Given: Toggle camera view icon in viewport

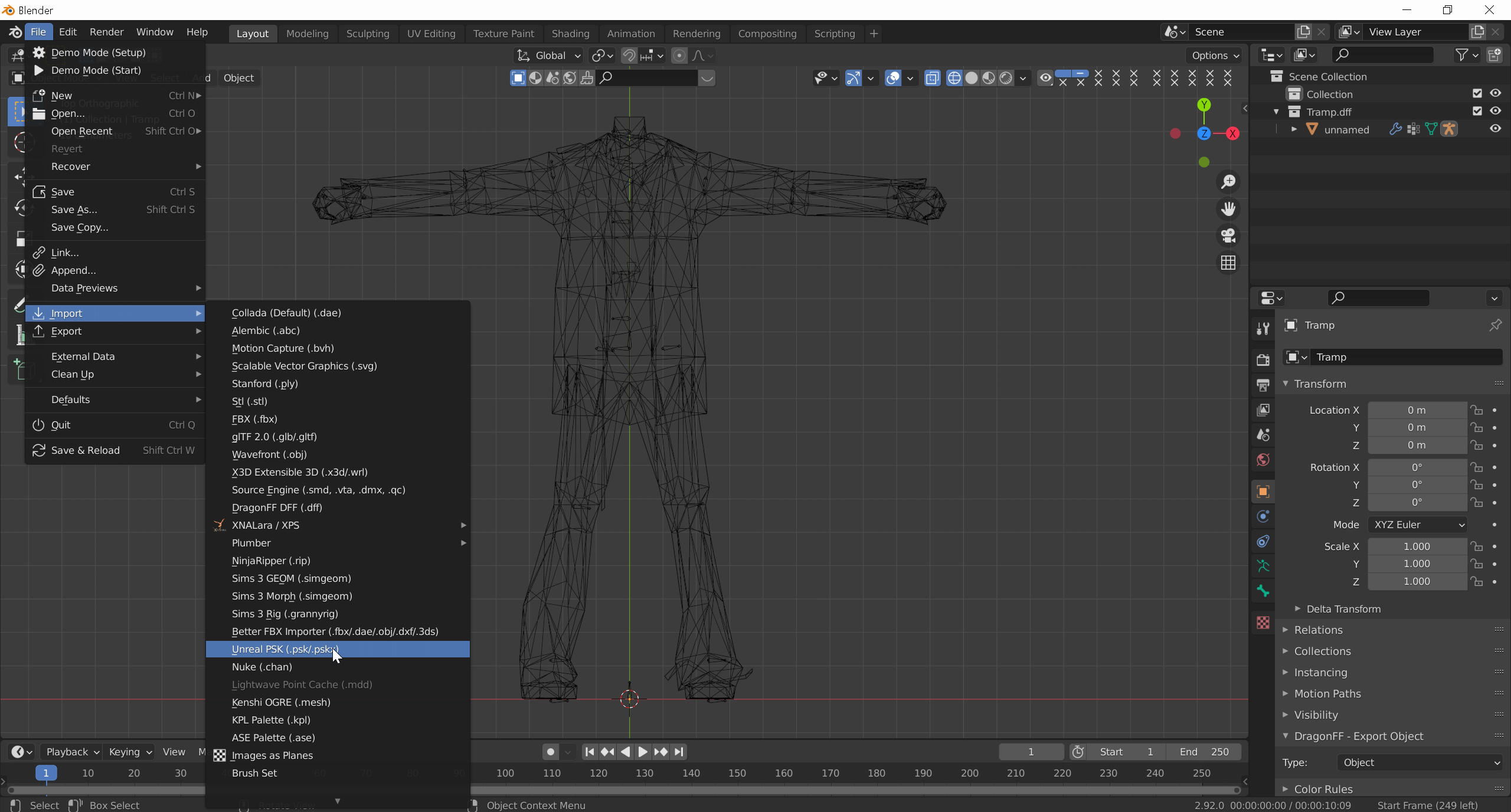Looking at the screenshot, I should [x=1228, y=236].
